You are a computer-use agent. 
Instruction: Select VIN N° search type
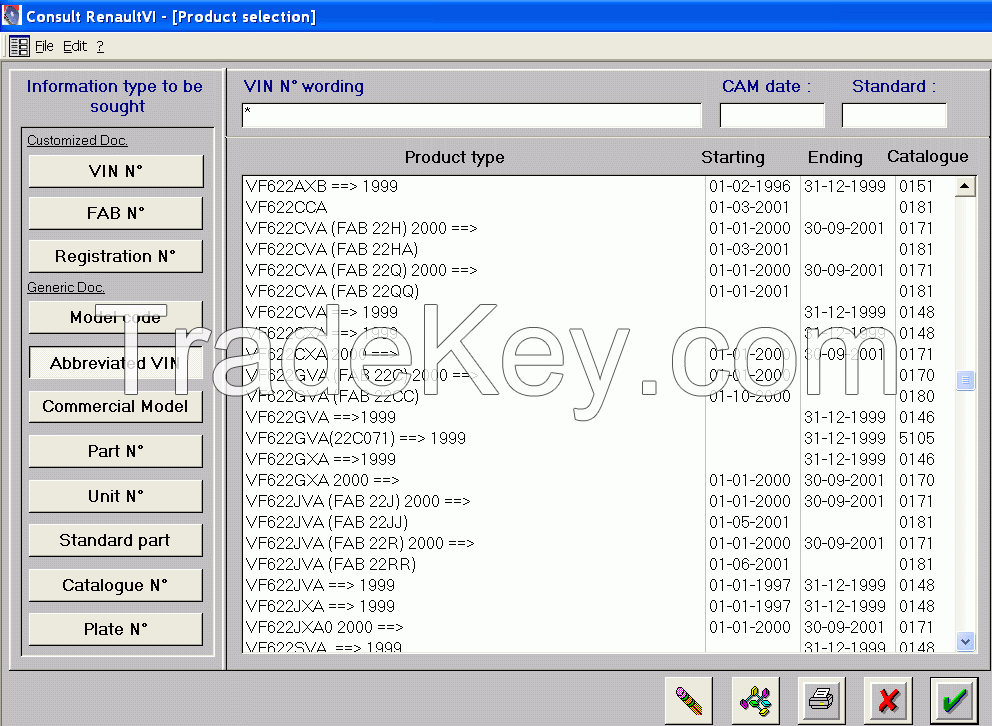point(116,171)
